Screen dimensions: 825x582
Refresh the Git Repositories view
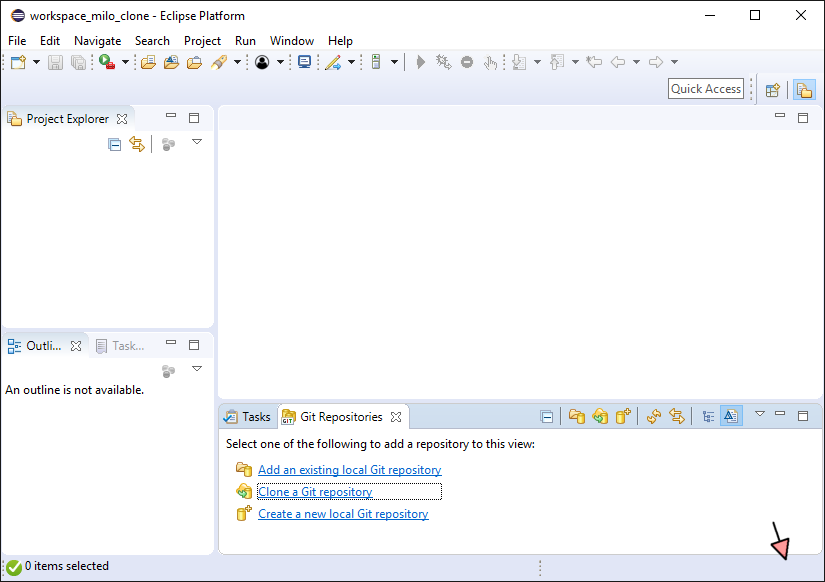coord(654,417)
